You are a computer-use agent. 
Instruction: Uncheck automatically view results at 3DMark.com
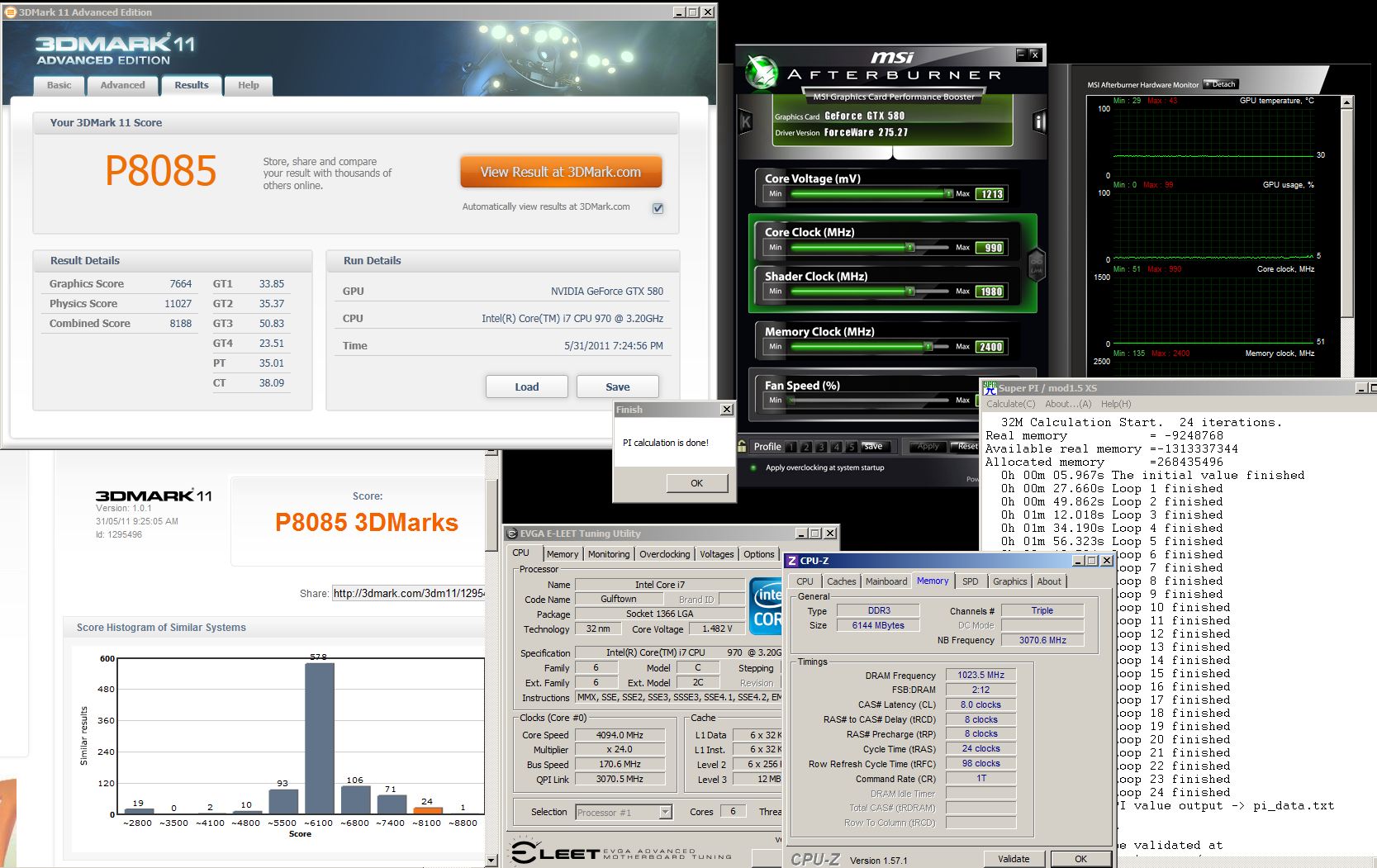pyautogui.click(x=658, y=208)
